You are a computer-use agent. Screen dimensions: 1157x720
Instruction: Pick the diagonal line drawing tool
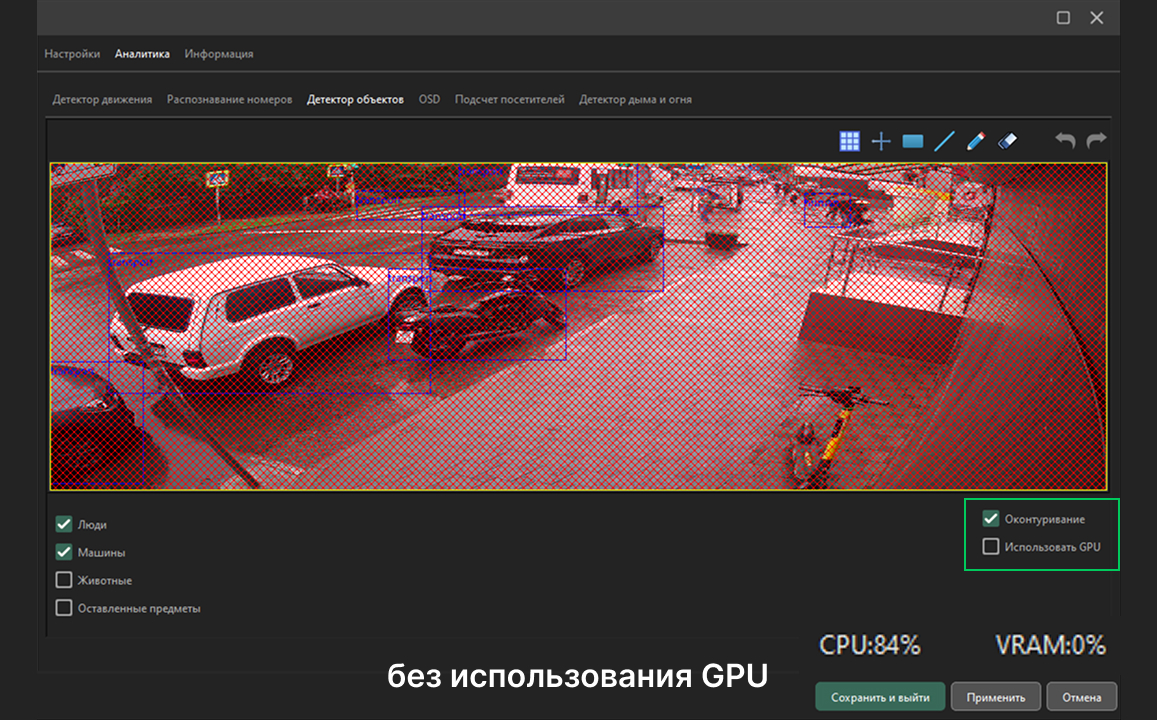[944, 141]
